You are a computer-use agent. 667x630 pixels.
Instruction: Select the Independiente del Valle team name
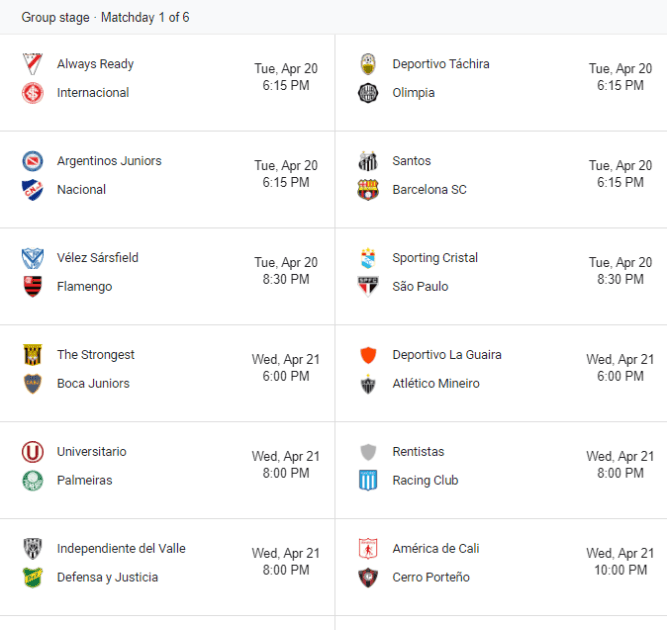(x=121, y=549)
